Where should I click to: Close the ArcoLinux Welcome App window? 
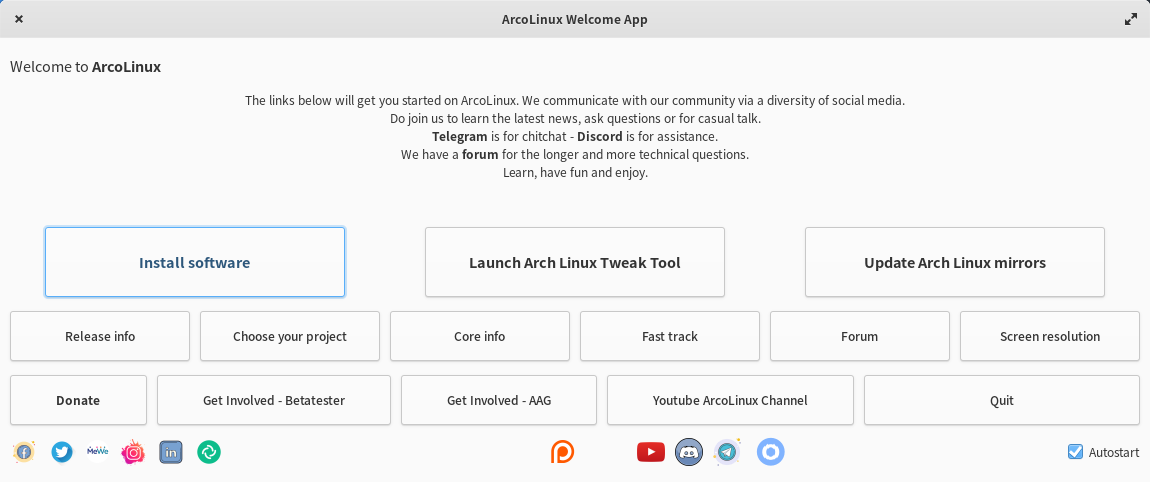[19, 19]
